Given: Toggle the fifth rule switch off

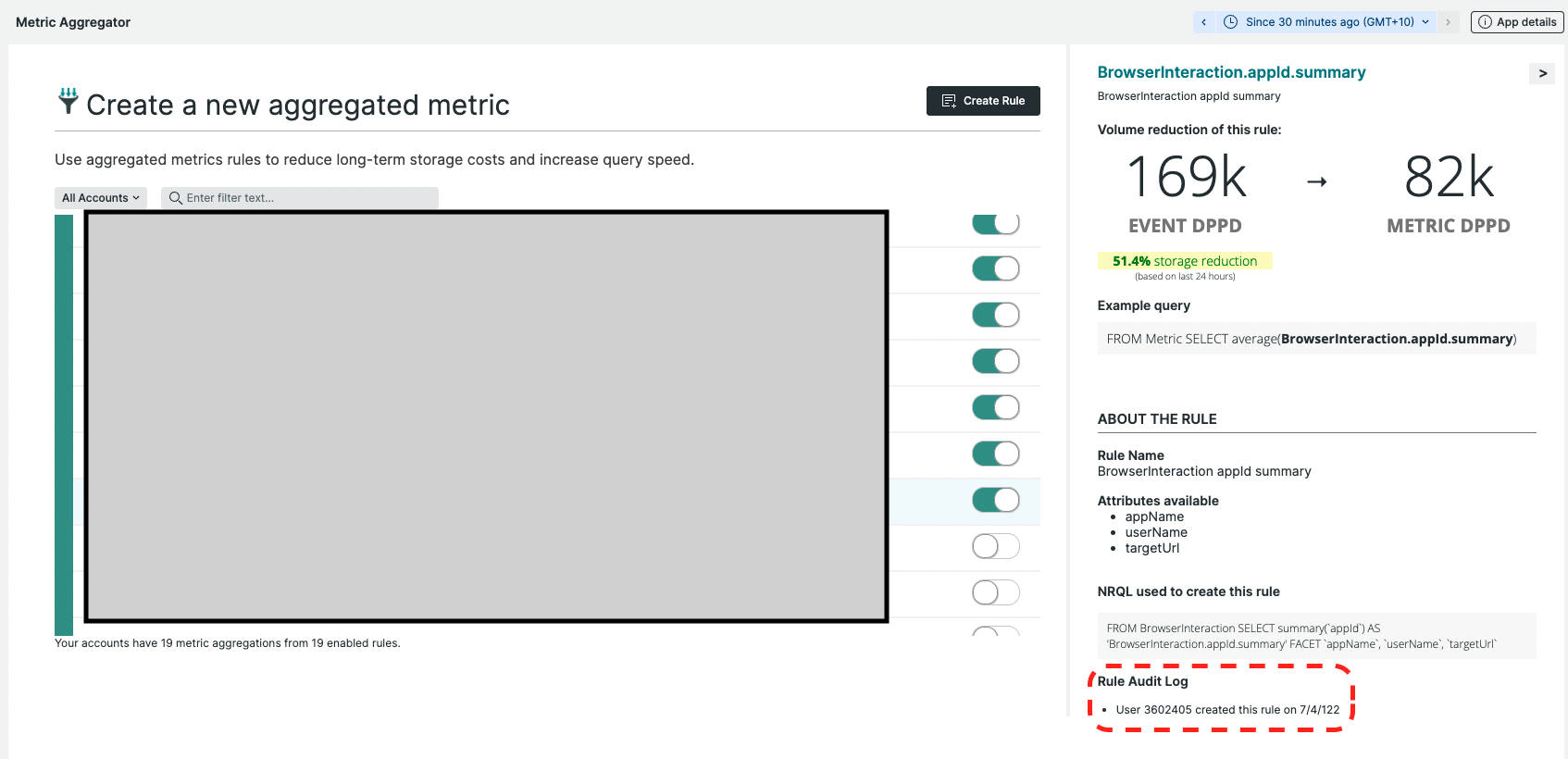Looking at the screenshot, I should click(996, 407).
